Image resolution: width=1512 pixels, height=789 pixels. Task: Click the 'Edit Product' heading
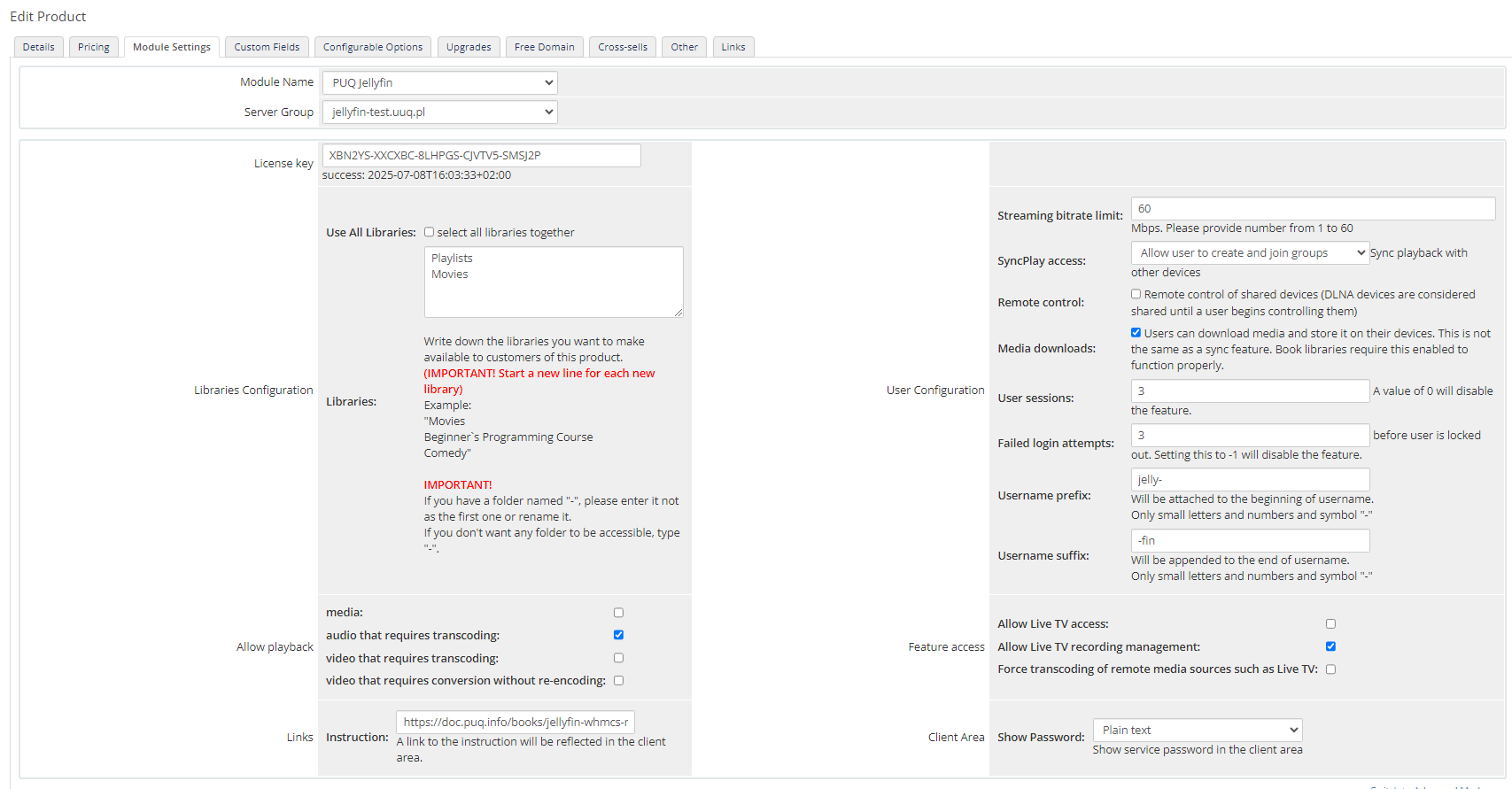click(x=48, y=16)
